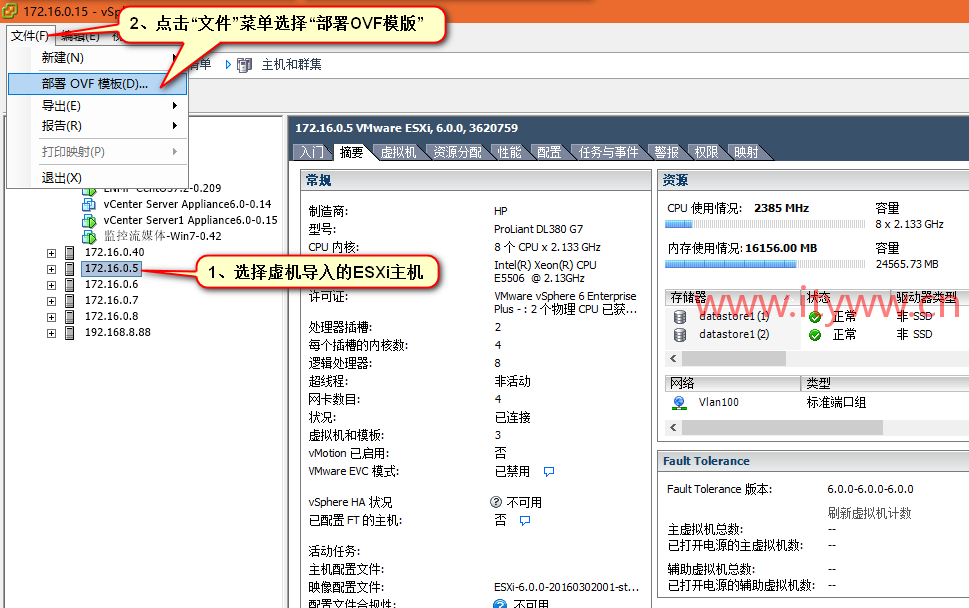The image size is (969, 608).
Task: Click the 主机和群集 inventory icon
Action: click(x=245, y=65)
